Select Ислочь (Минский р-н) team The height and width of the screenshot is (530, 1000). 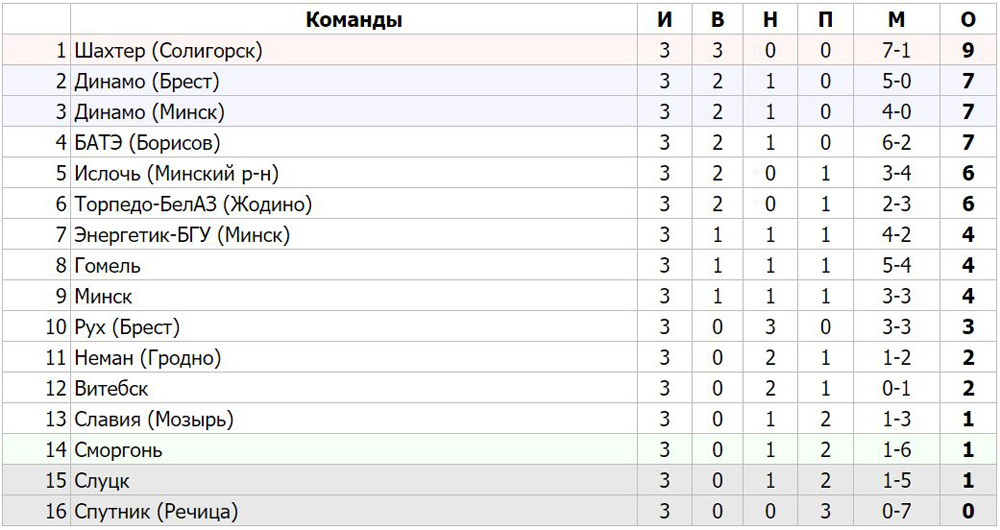click(x=177, y=173)
